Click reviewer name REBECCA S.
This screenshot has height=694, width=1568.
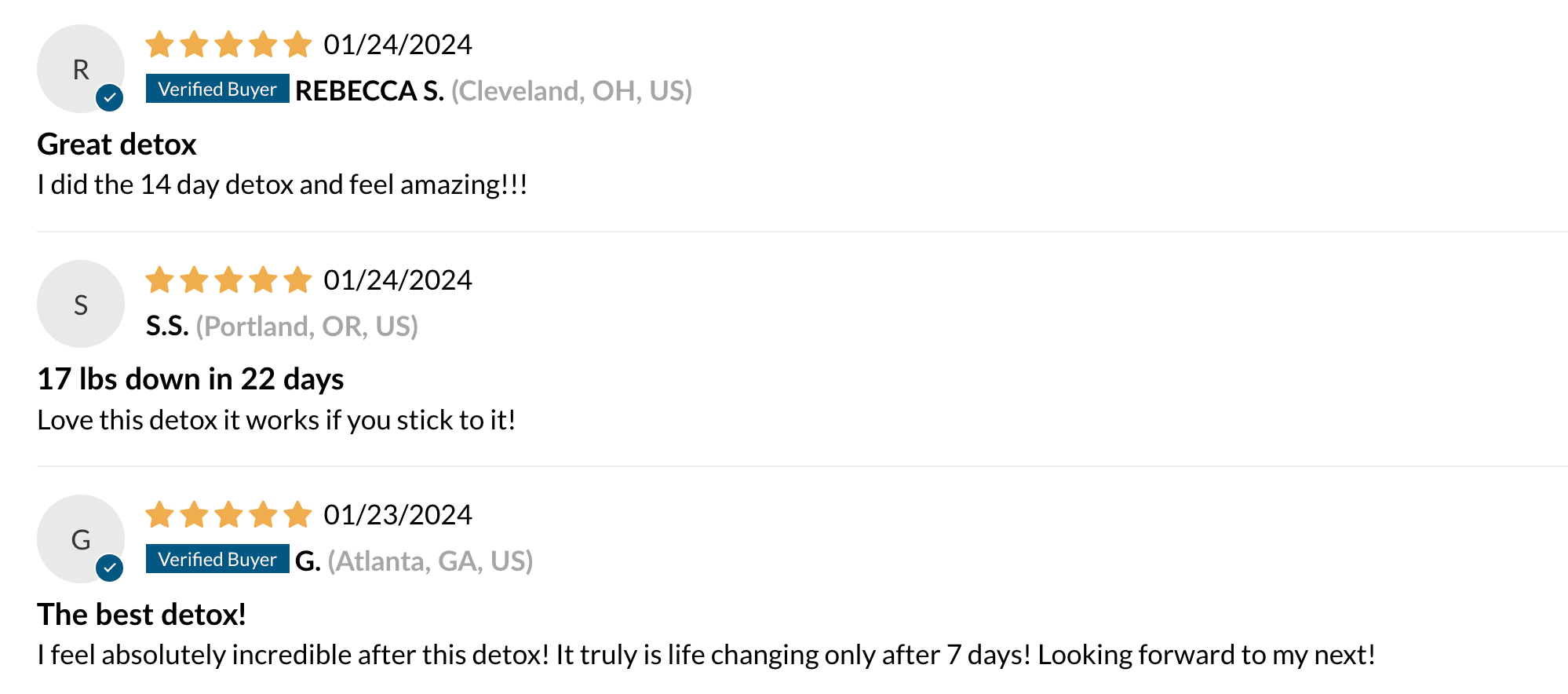[x=370, y=90]
